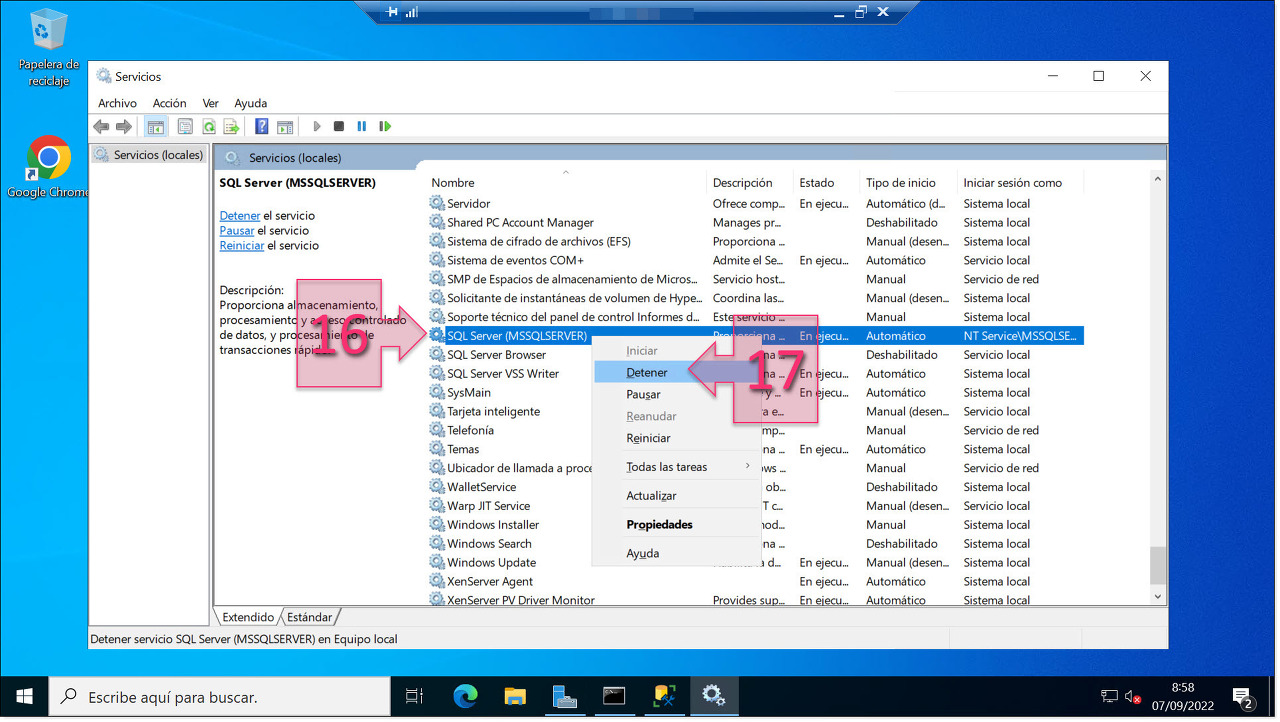1280x722 pixels.
Task: Launch Microsoft Edge from the taskbar
Action: click(x=466, y=696)
